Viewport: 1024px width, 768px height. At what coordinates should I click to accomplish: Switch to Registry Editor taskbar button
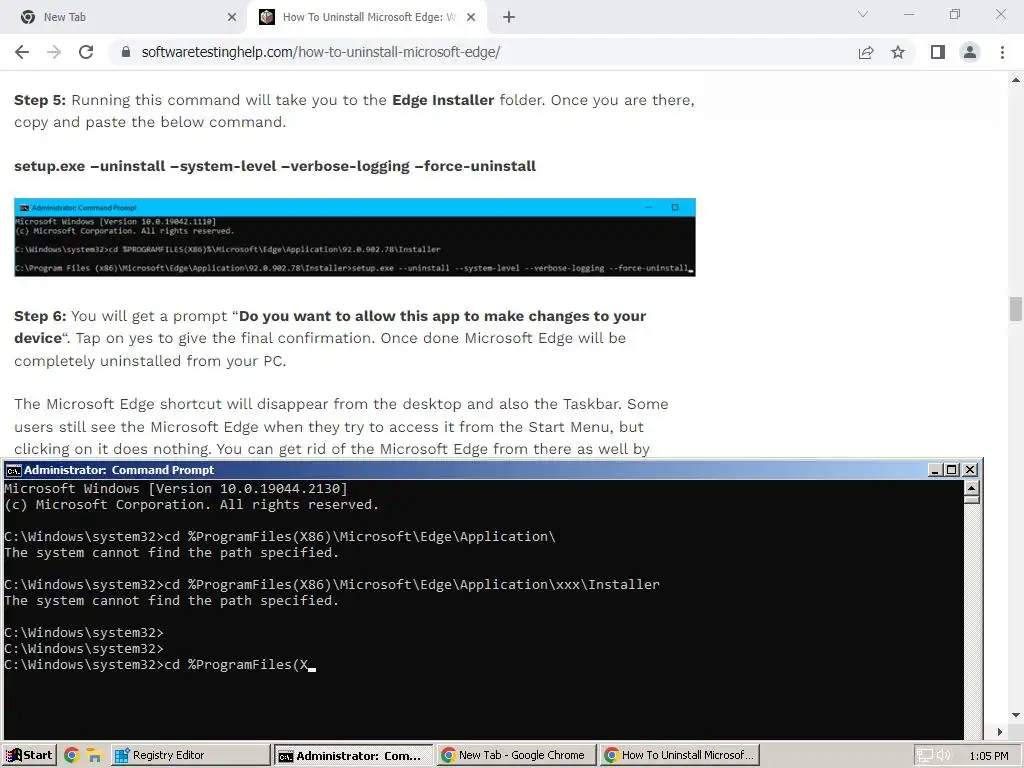pos(190,755)
